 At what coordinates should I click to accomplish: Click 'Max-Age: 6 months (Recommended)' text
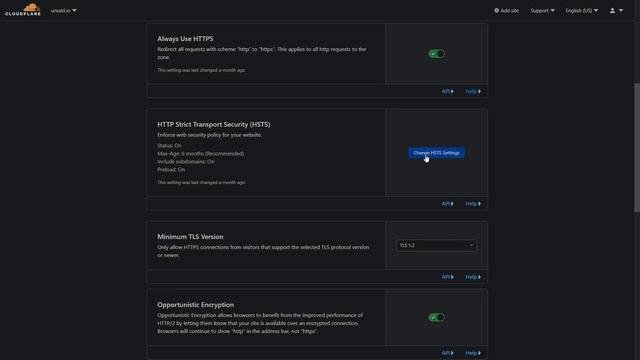201,153
